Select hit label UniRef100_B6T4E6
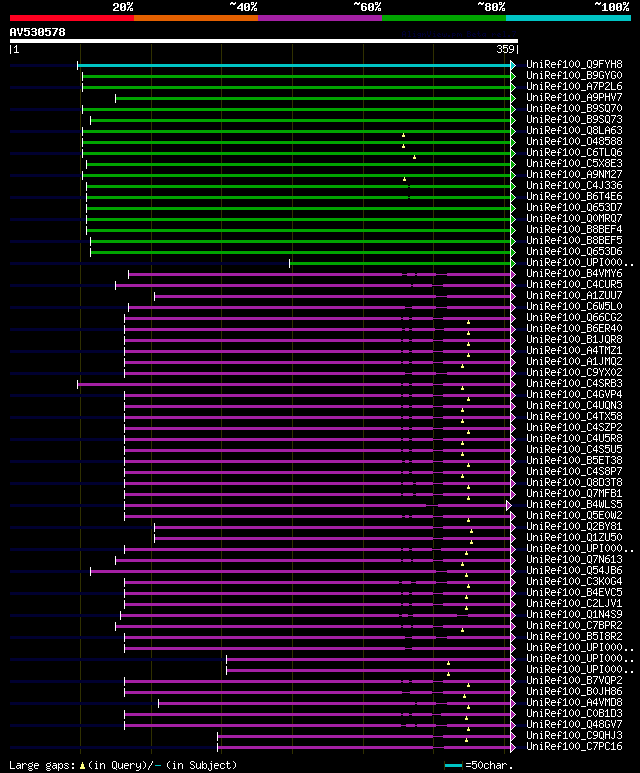 (x=574, y=197)
